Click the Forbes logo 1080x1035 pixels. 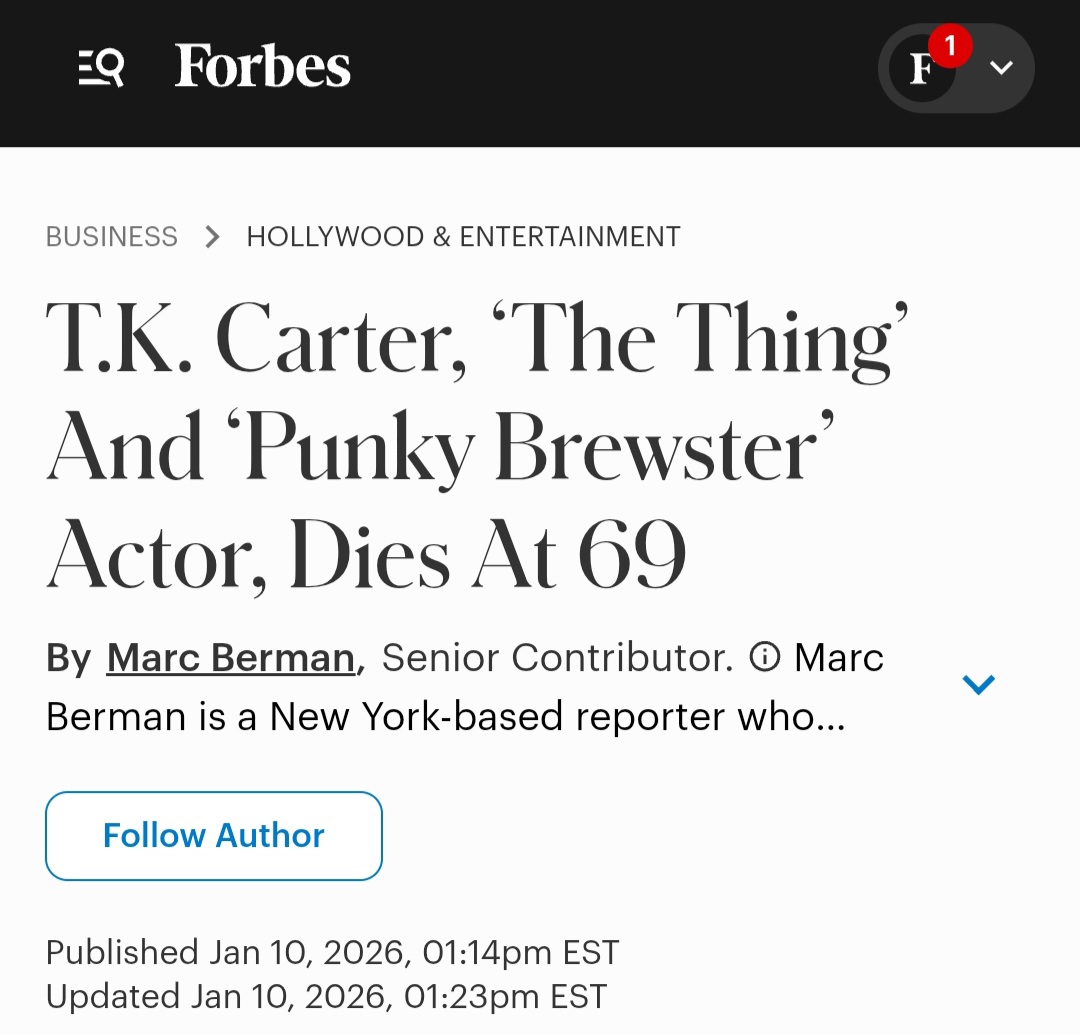point(263,67)
